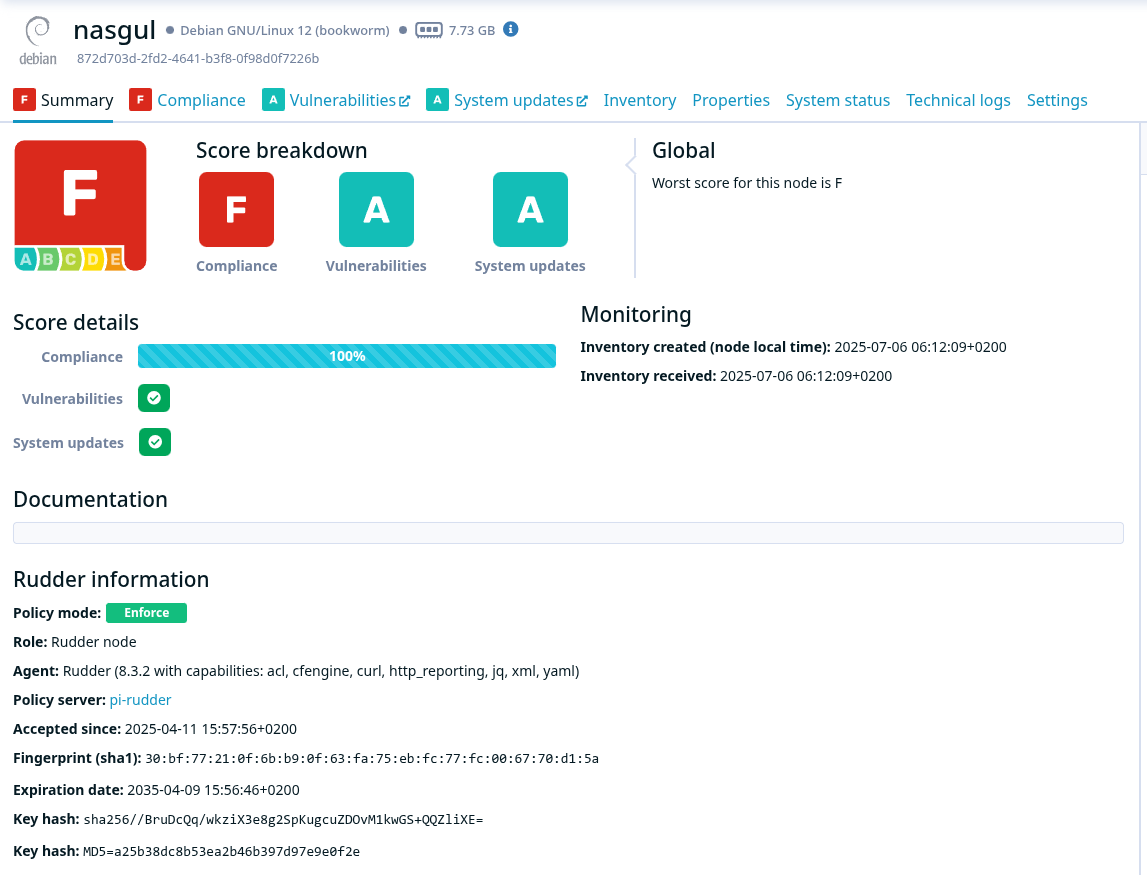The image size is (1147, 875).
Task: Click the A badge on Vulnerabilities tab
Action: tap(273, 99)
